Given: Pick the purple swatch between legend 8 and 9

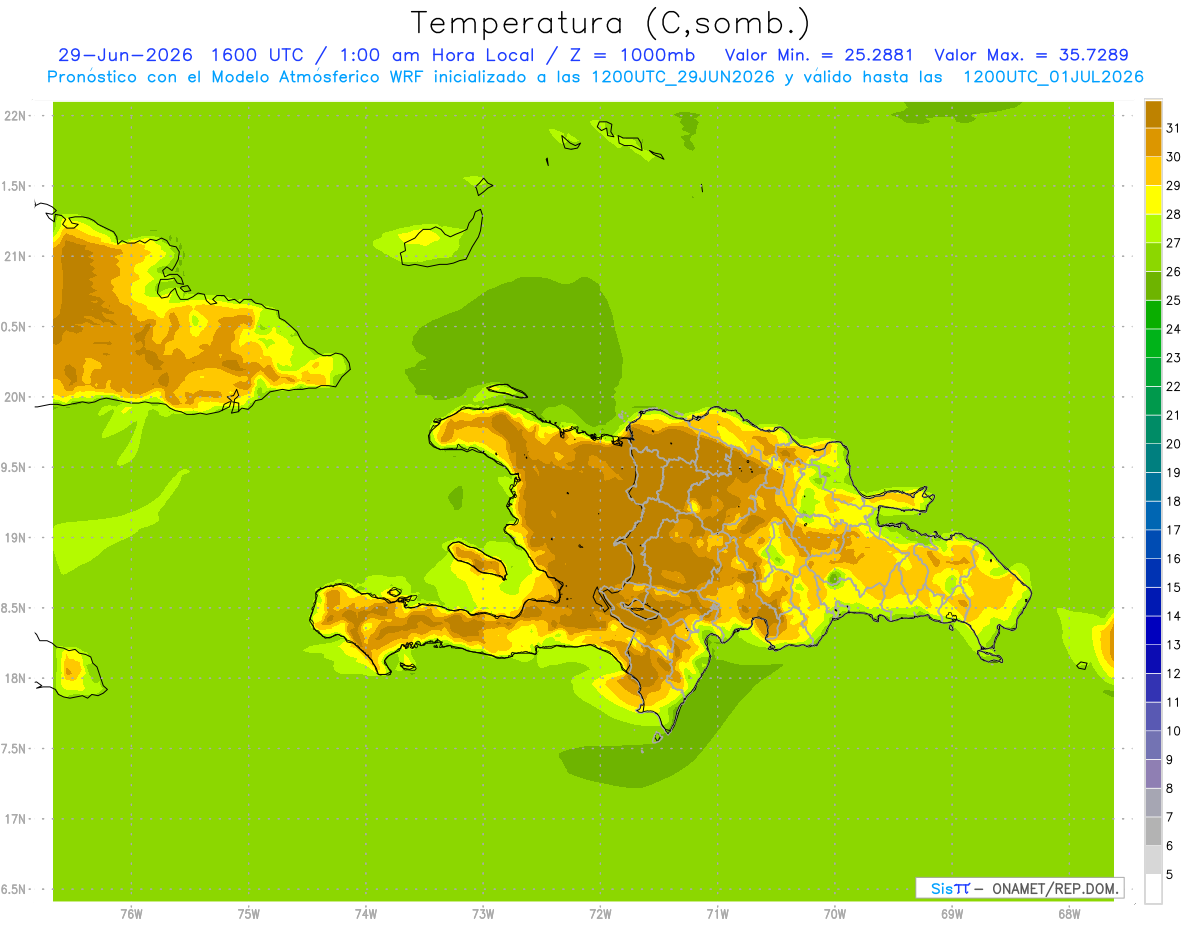Looking at the screenshot, I should [1153, 774].
